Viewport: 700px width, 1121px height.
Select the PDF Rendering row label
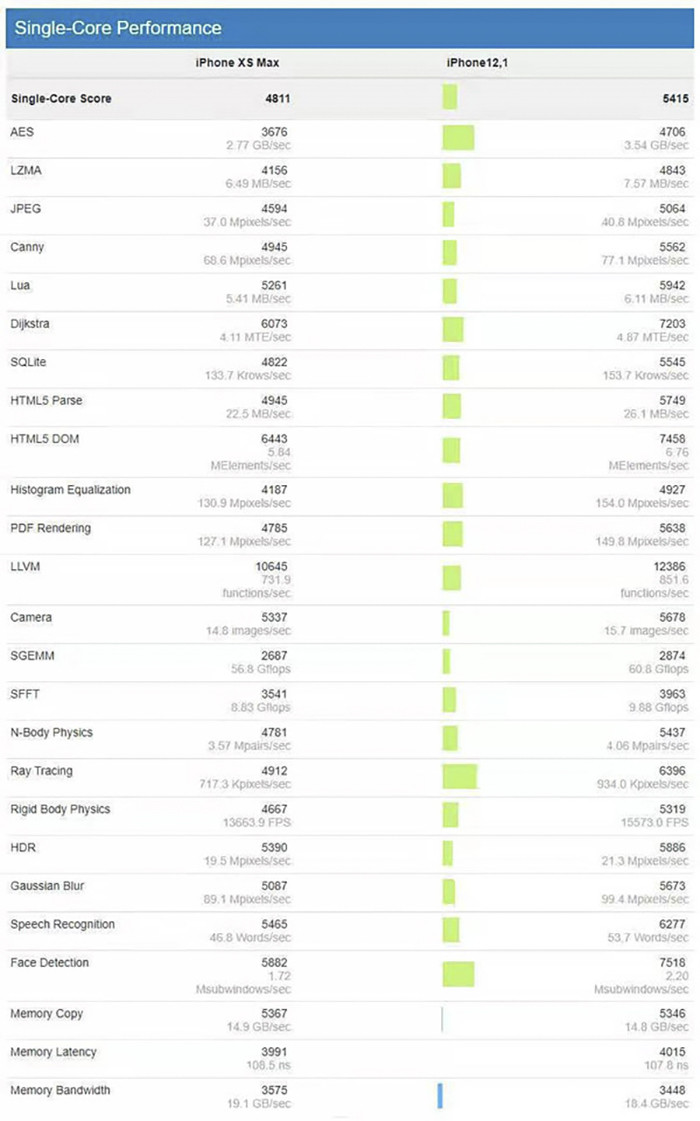[50, 528]
